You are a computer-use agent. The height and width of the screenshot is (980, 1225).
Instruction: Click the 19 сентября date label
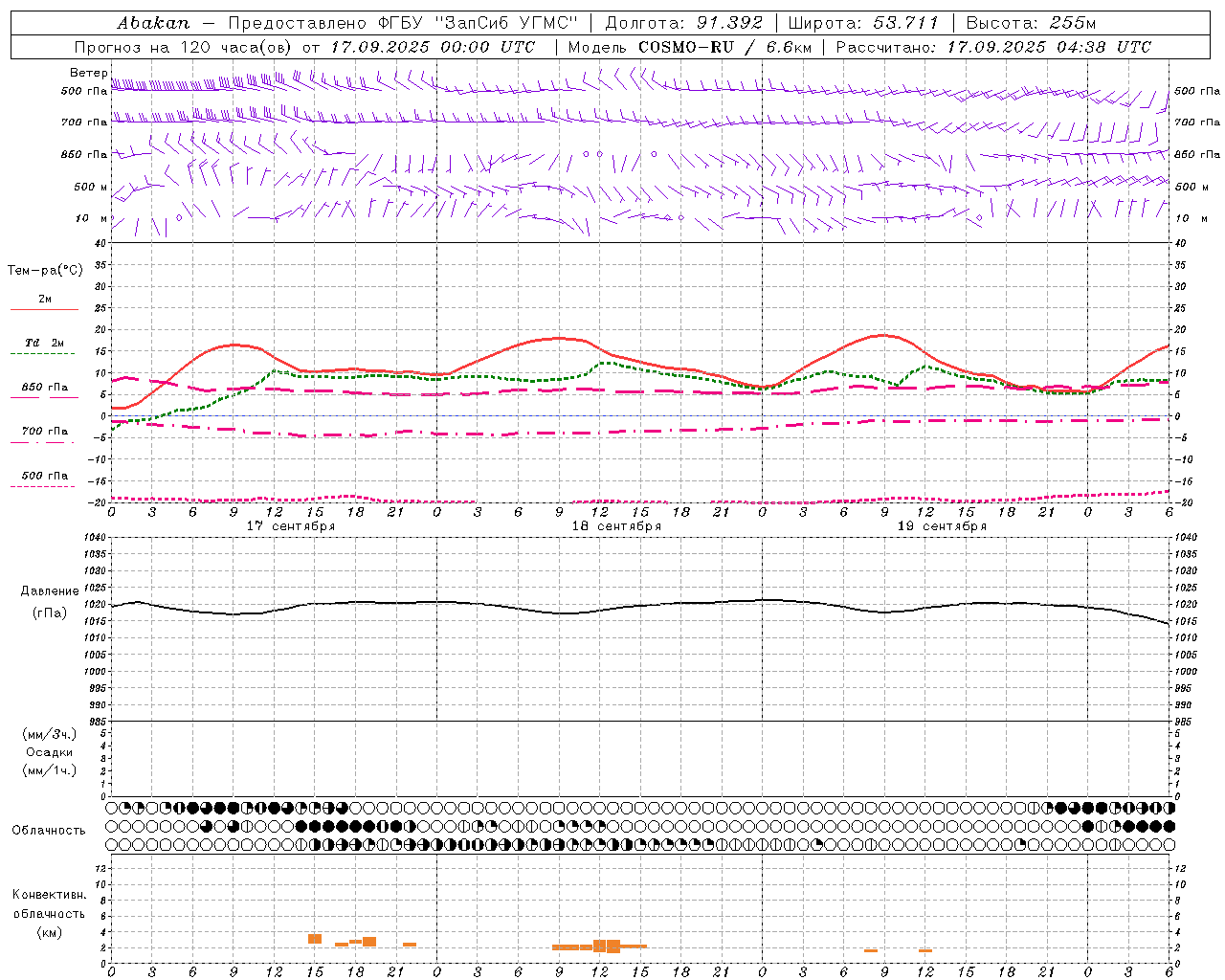(x=942, y=526)
